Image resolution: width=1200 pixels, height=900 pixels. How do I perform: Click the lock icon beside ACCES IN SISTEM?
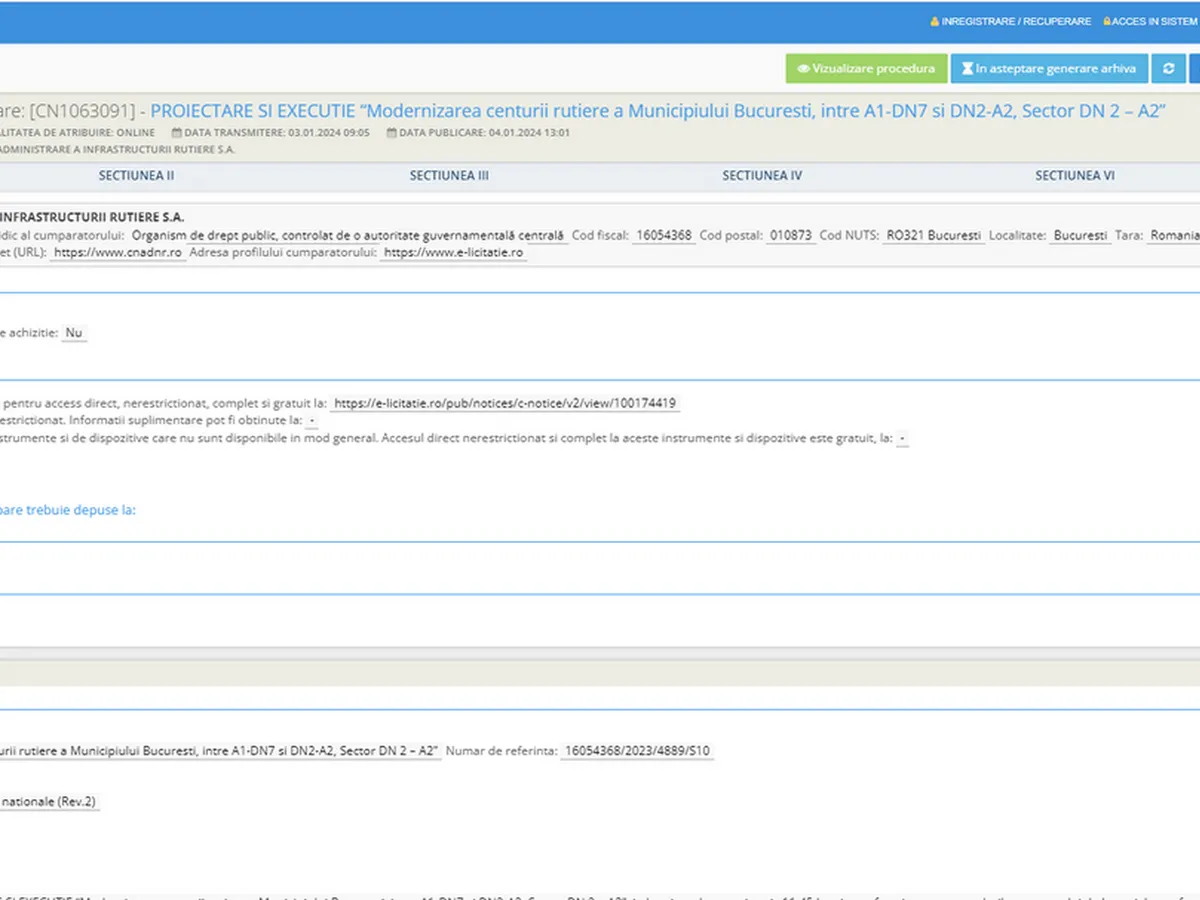coord(1107,21)
